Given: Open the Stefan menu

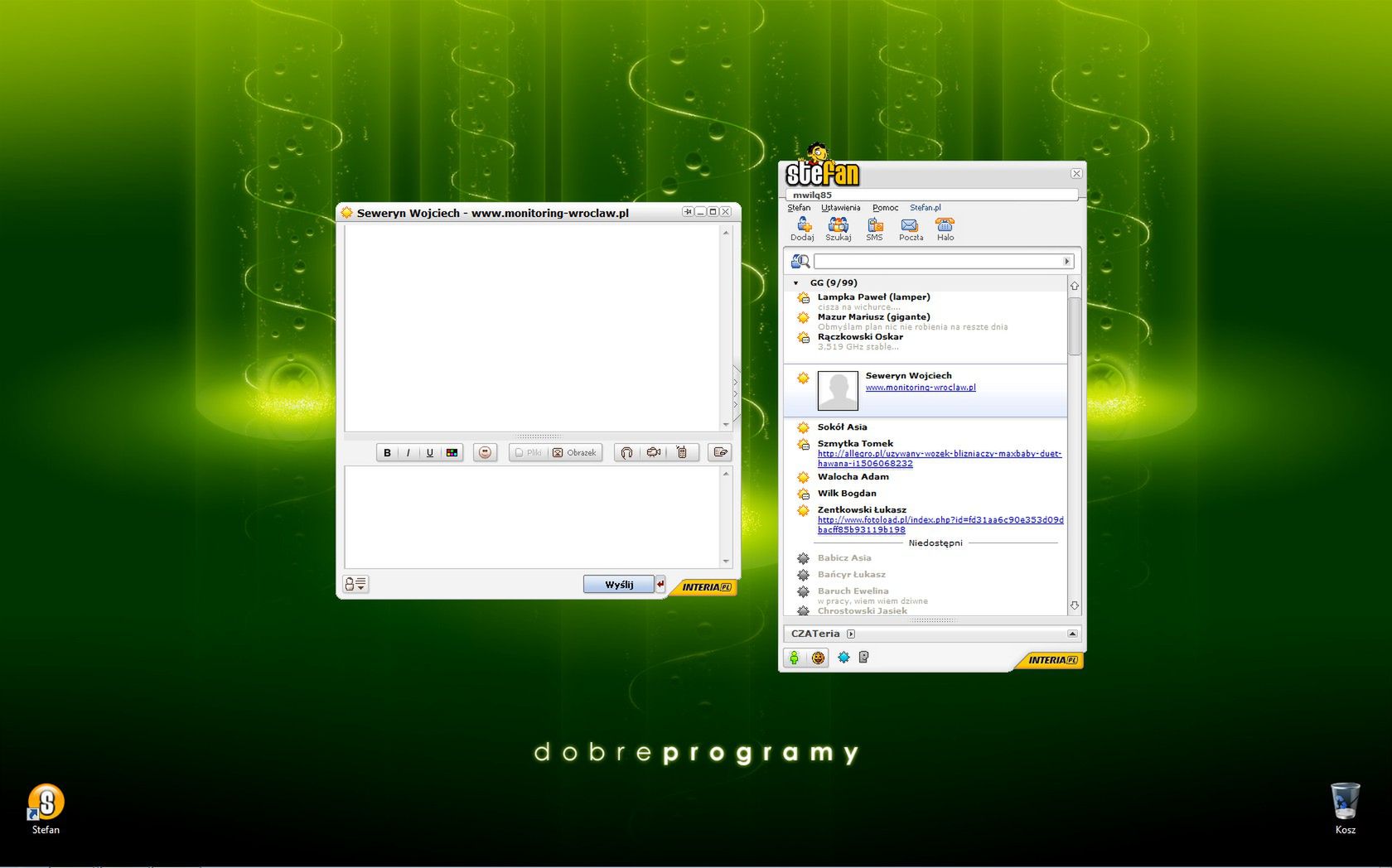Looking at the screenshot, I should point(799,208).
